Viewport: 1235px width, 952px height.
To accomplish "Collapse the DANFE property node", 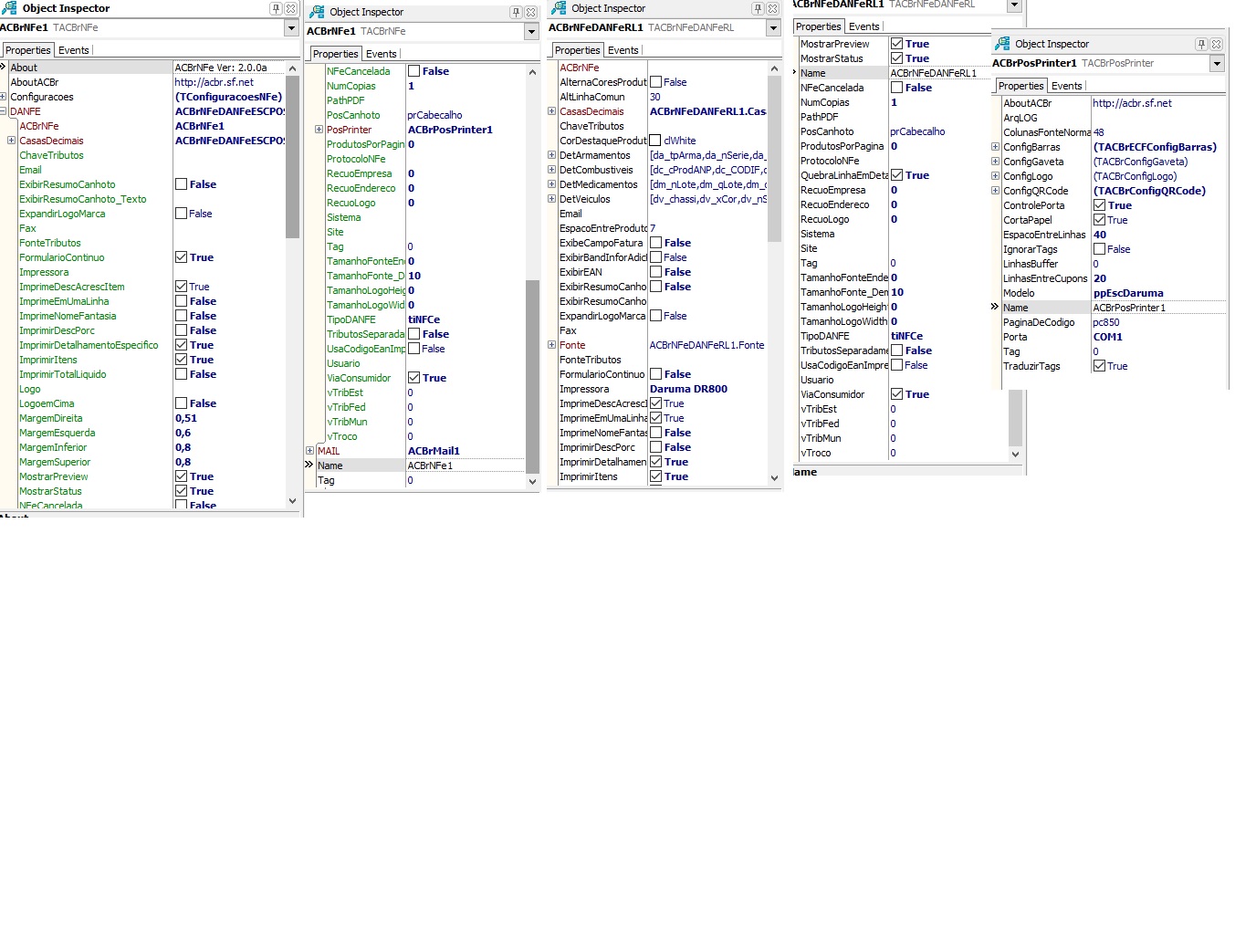I will [x=4, y=111].
